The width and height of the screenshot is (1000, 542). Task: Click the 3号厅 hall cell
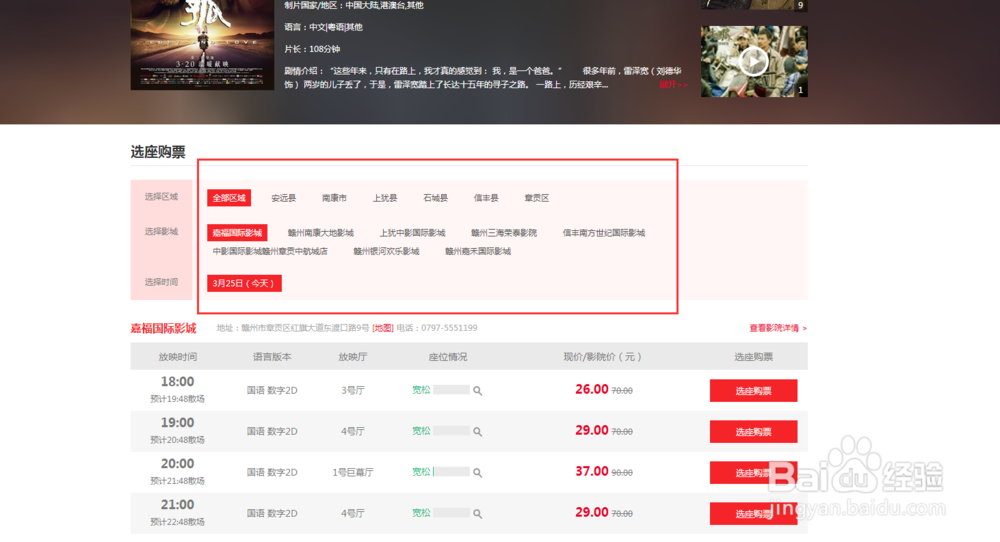pyautogui.click(x=353, y=390)
